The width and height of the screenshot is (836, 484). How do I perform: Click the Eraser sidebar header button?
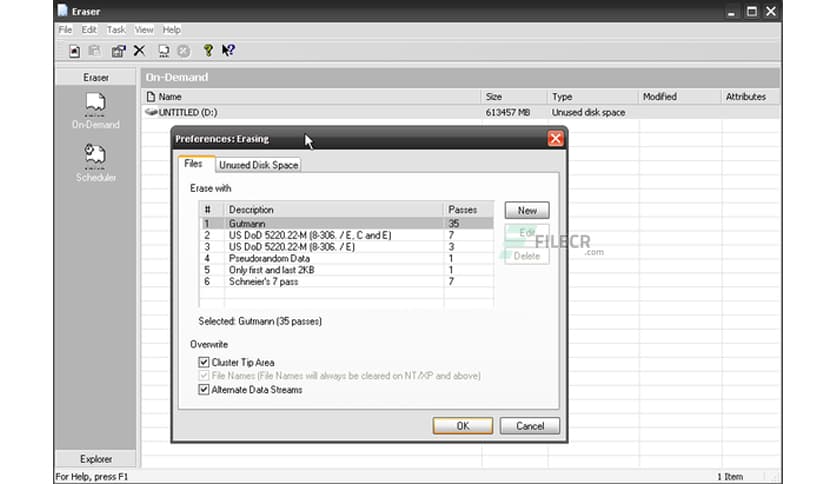96,77
